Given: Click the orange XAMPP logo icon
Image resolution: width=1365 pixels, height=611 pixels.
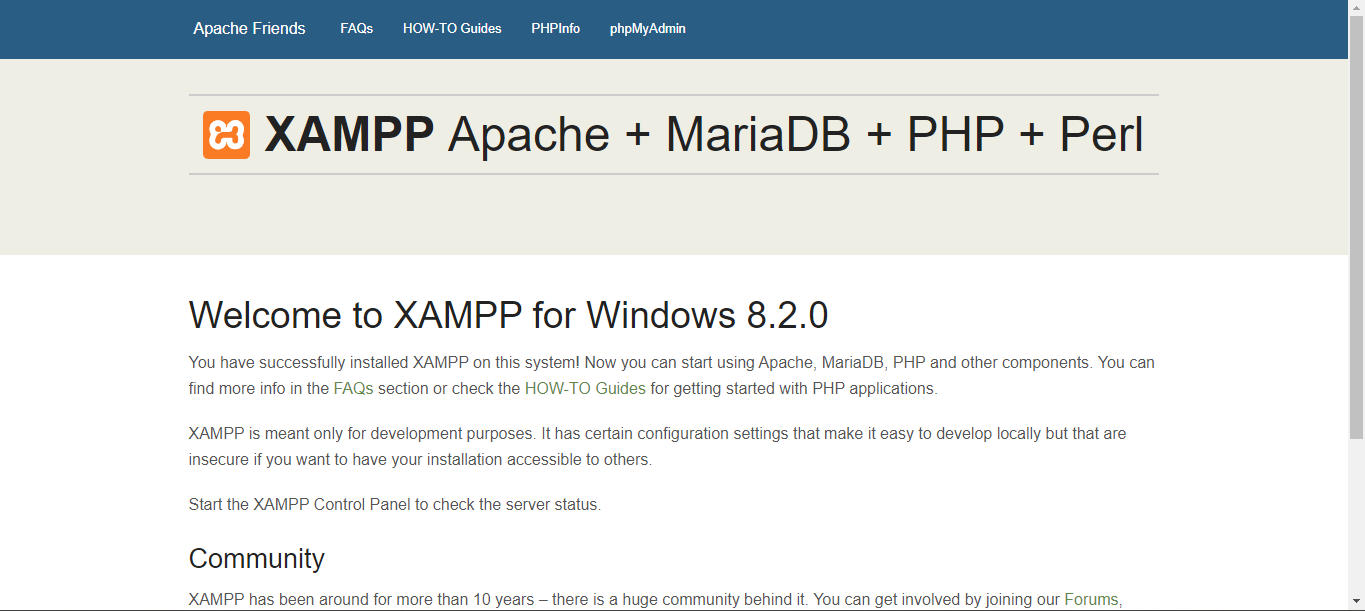Looking at the screenshot, I should 226,135.
